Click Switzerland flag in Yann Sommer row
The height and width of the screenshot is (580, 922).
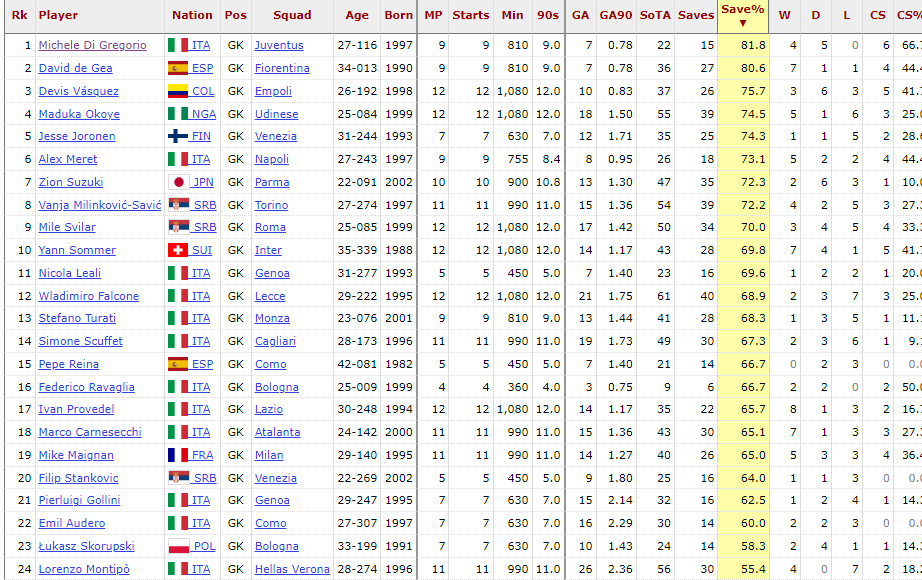tap(177, 251)
